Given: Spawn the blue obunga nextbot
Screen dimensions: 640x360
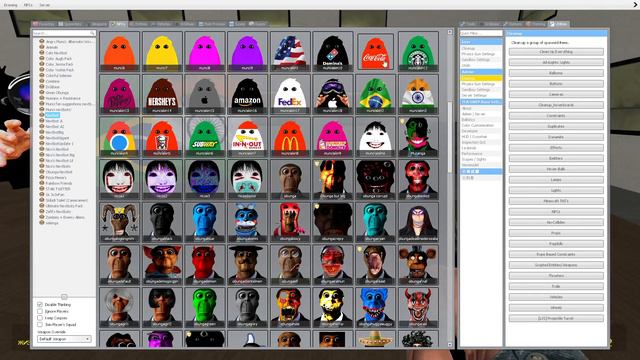Looking at the screenshot, I should point(204,222).
